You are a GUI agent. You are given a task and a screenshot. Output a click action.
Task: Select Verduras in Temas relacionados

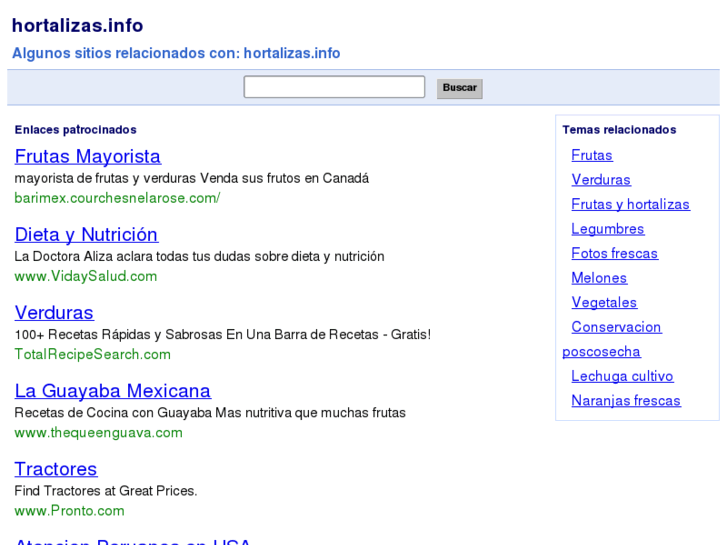601,180
